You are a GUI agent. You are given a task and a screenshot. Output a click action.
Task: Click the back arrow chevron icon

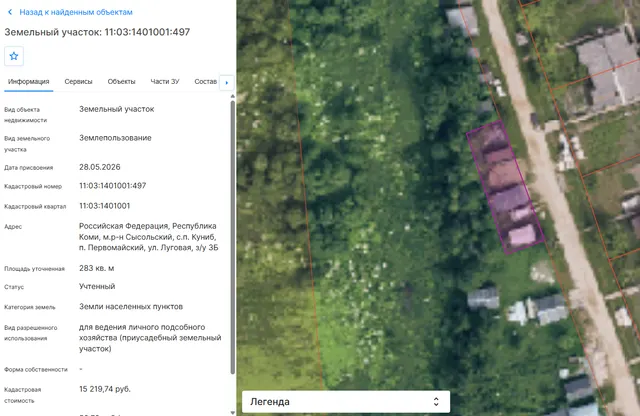(x=10, y=12)
